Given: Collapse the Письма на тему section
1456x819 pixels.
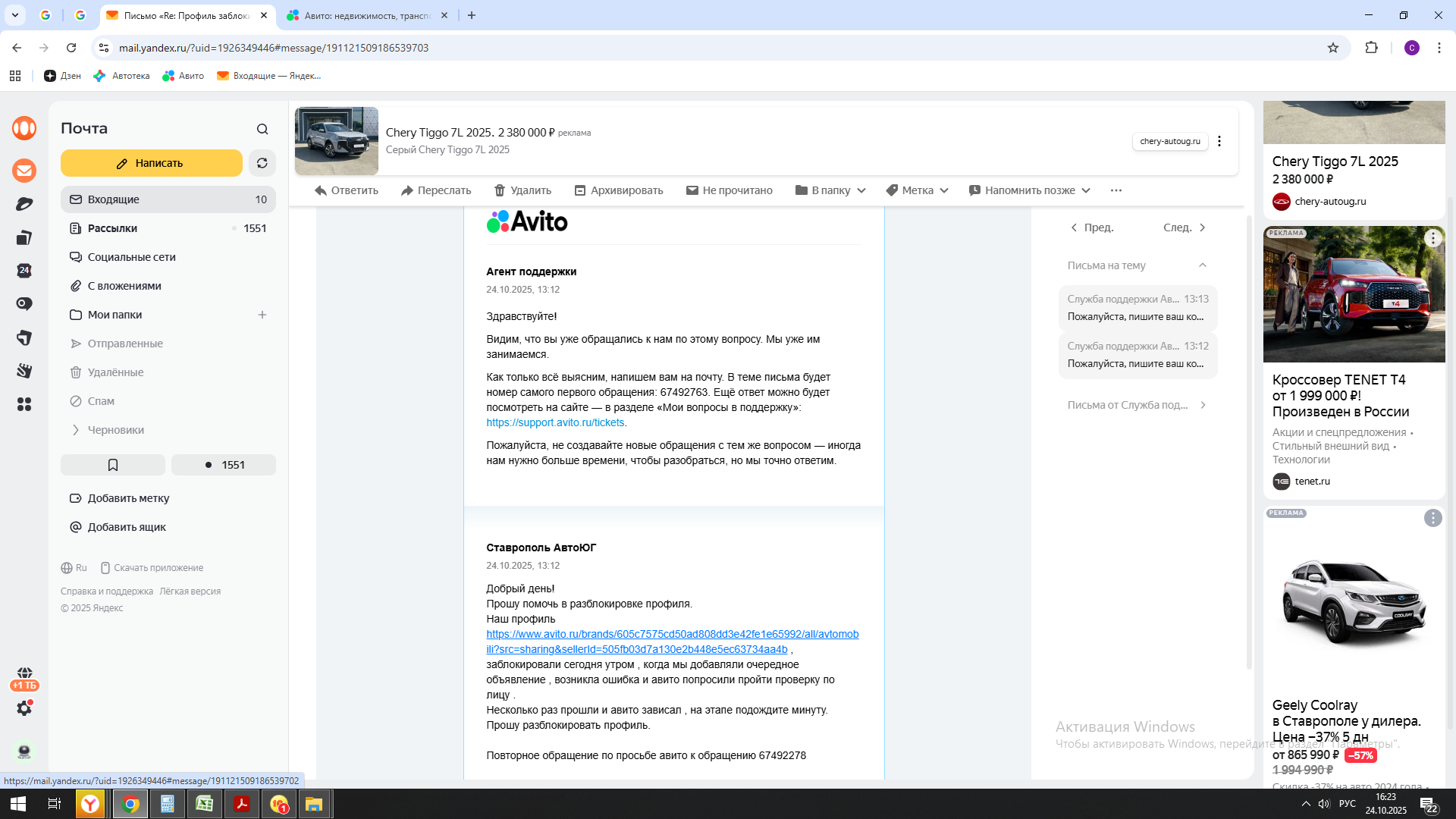Looking at the screenshot, I should pyautogui.click(x=1203, y=265).
